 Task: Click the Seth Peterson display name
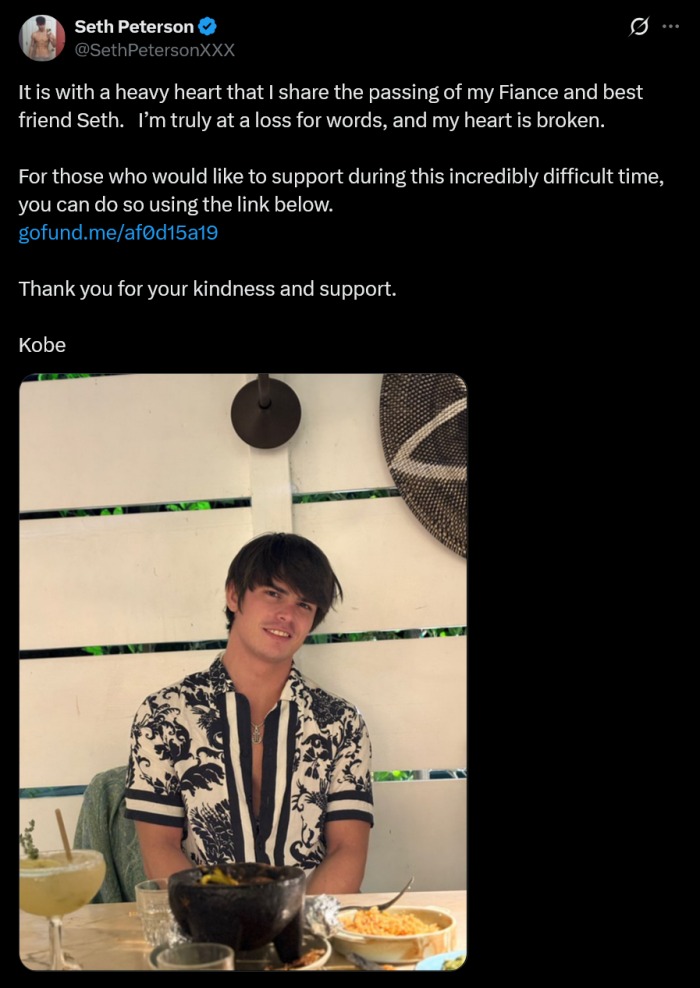[x=134, y=27]
